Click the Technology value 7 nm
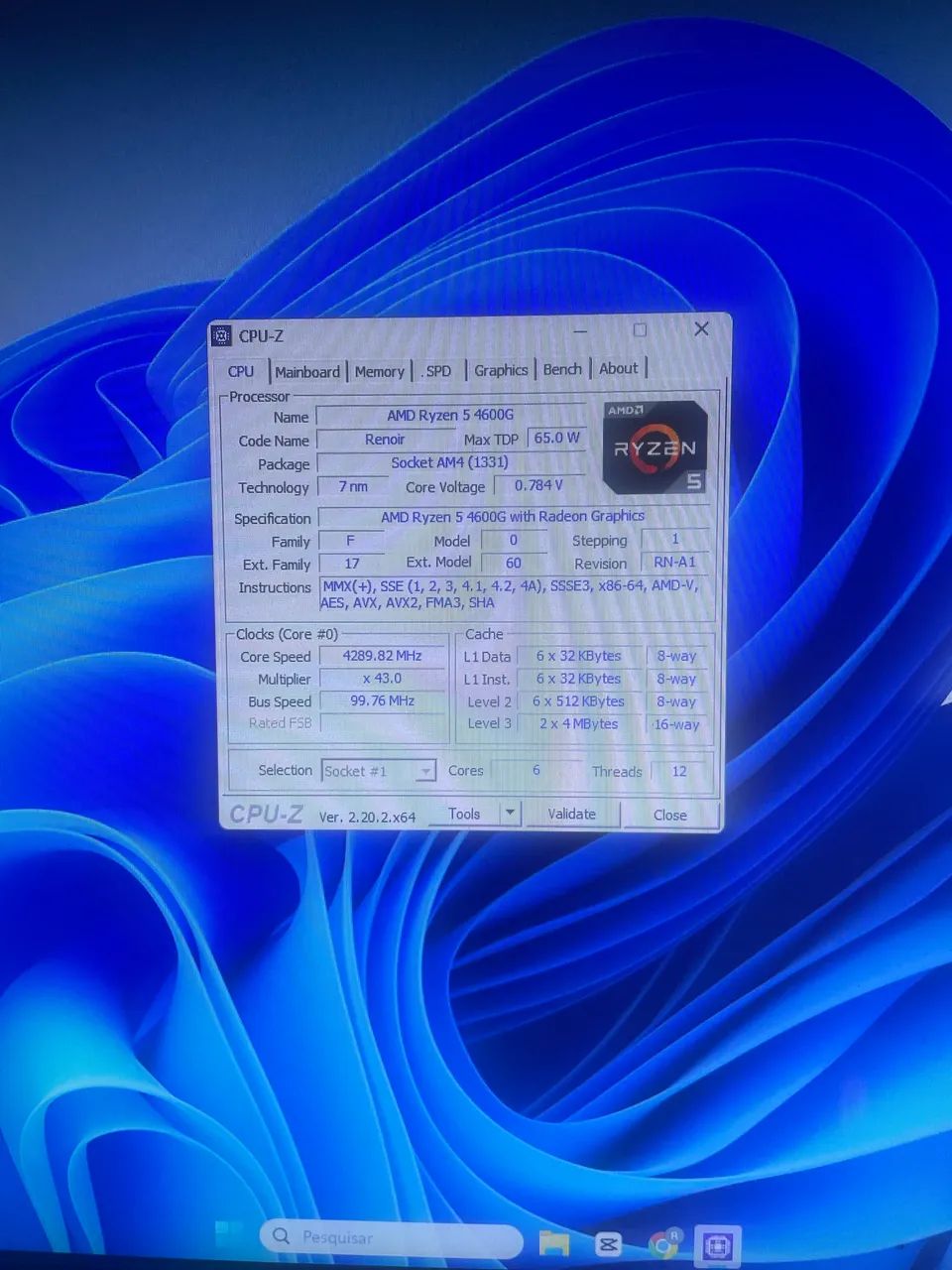 (x=353, y=486)
